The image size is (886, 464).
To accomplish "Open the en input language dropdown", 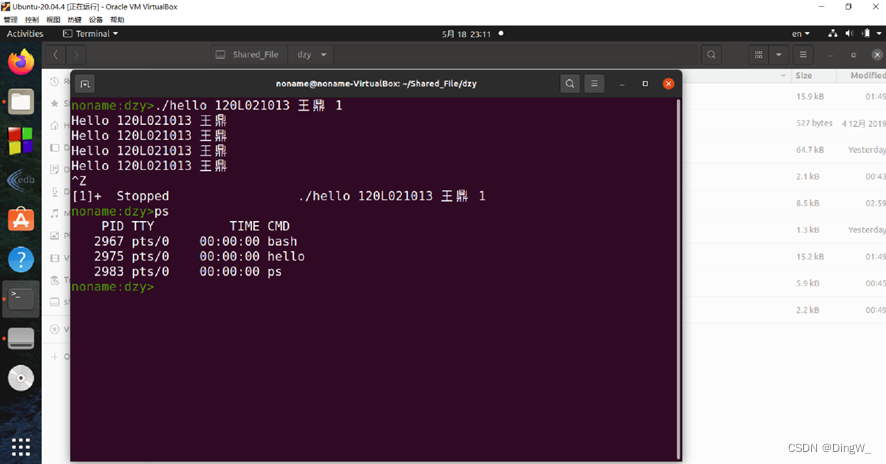I will click(801, 34).
